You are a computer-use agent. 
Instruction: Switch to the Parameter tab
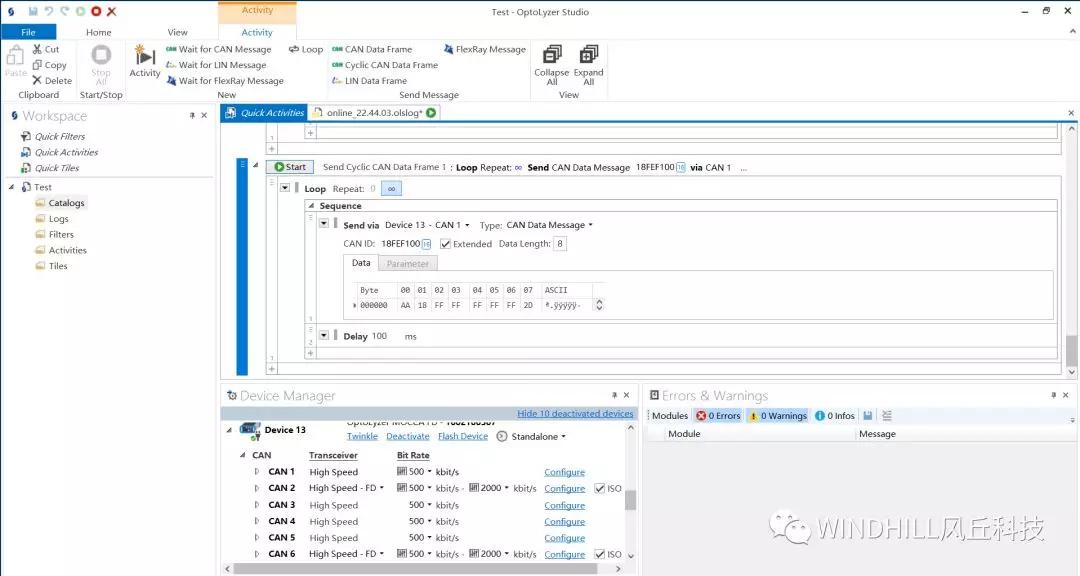click(x=407, y=264)
